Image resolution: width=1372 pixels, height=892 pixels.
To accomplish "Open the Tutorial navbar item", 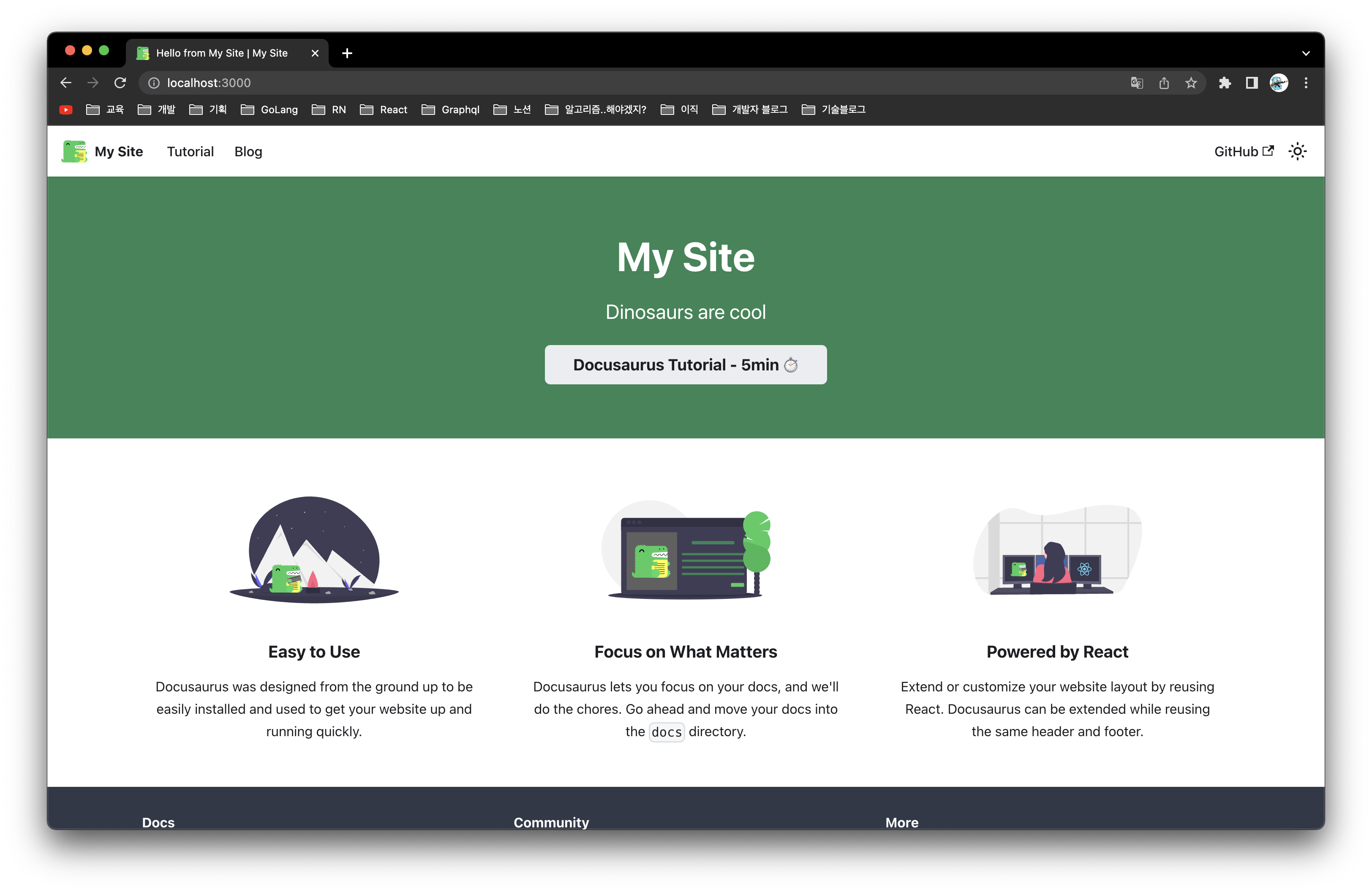I will coord(190,152).
